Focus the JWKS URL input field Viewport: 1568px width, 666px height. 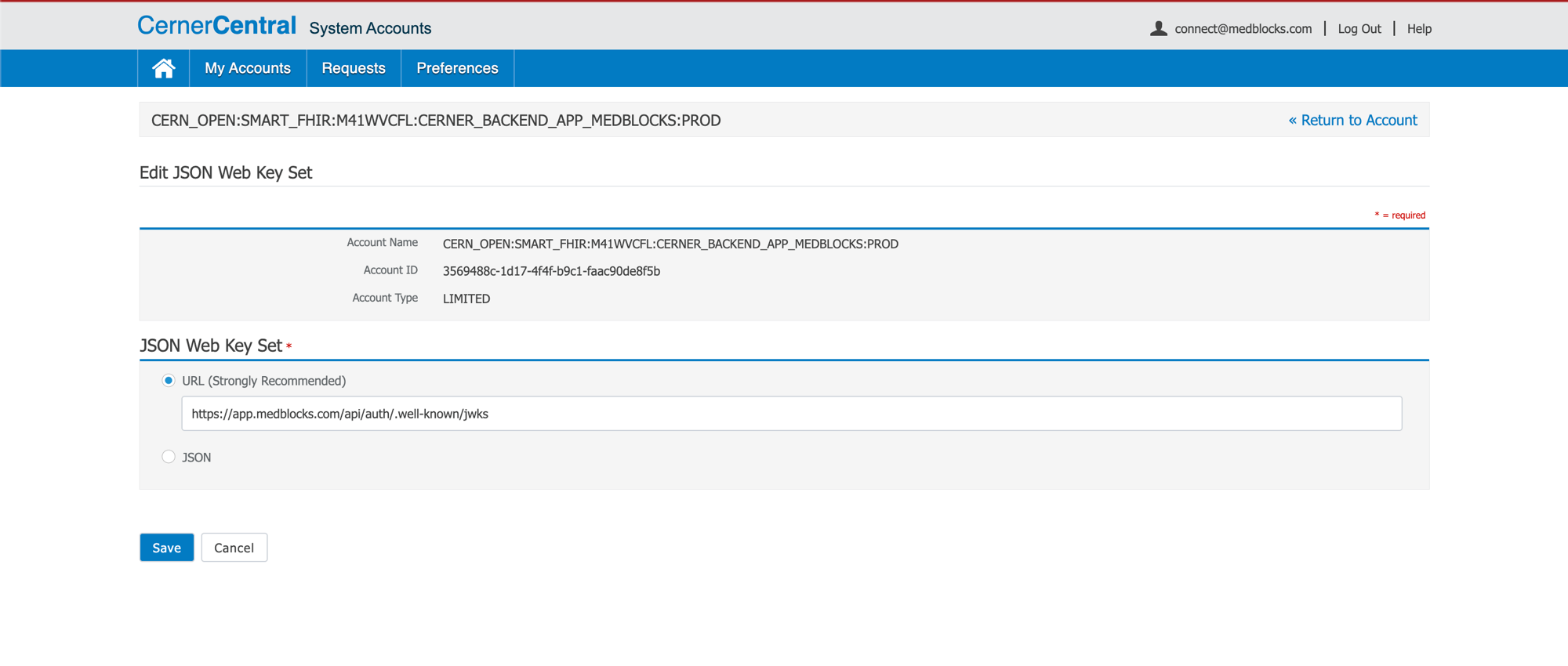coord(792,414)
